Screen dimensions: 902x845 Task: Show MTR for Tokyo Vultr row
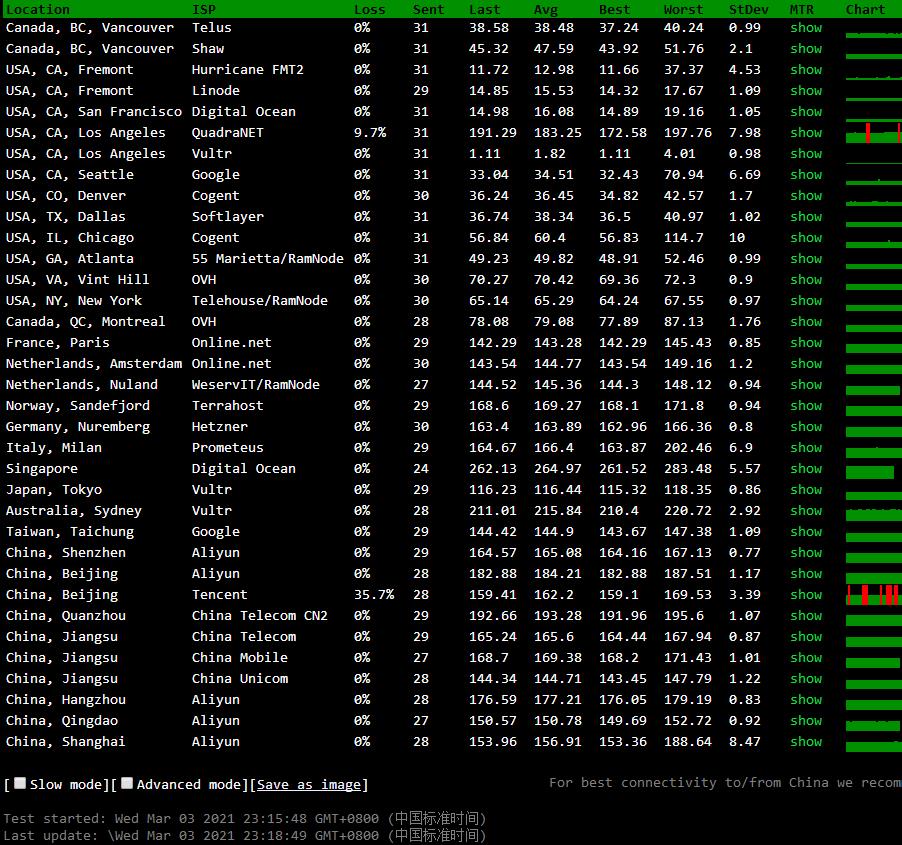806,490
